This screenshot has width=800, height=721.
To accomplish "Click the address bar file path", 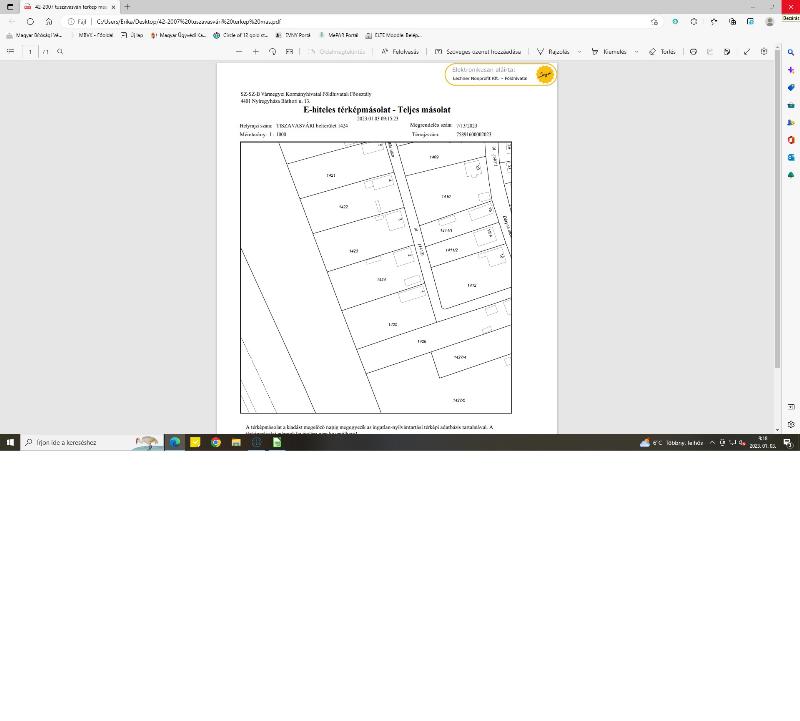I will [x=189, y=22].
